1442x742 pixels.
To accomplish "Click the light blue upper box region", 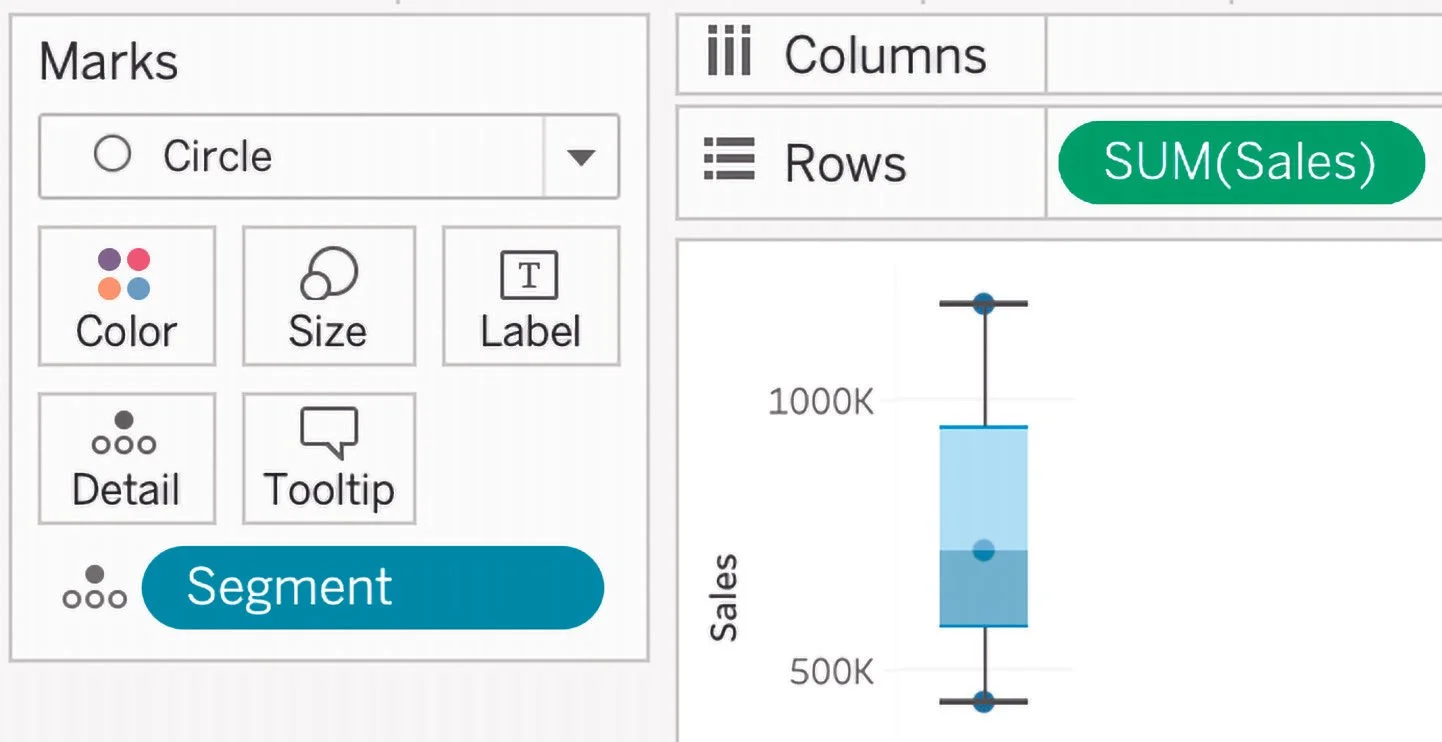I will tap(984, 488).
